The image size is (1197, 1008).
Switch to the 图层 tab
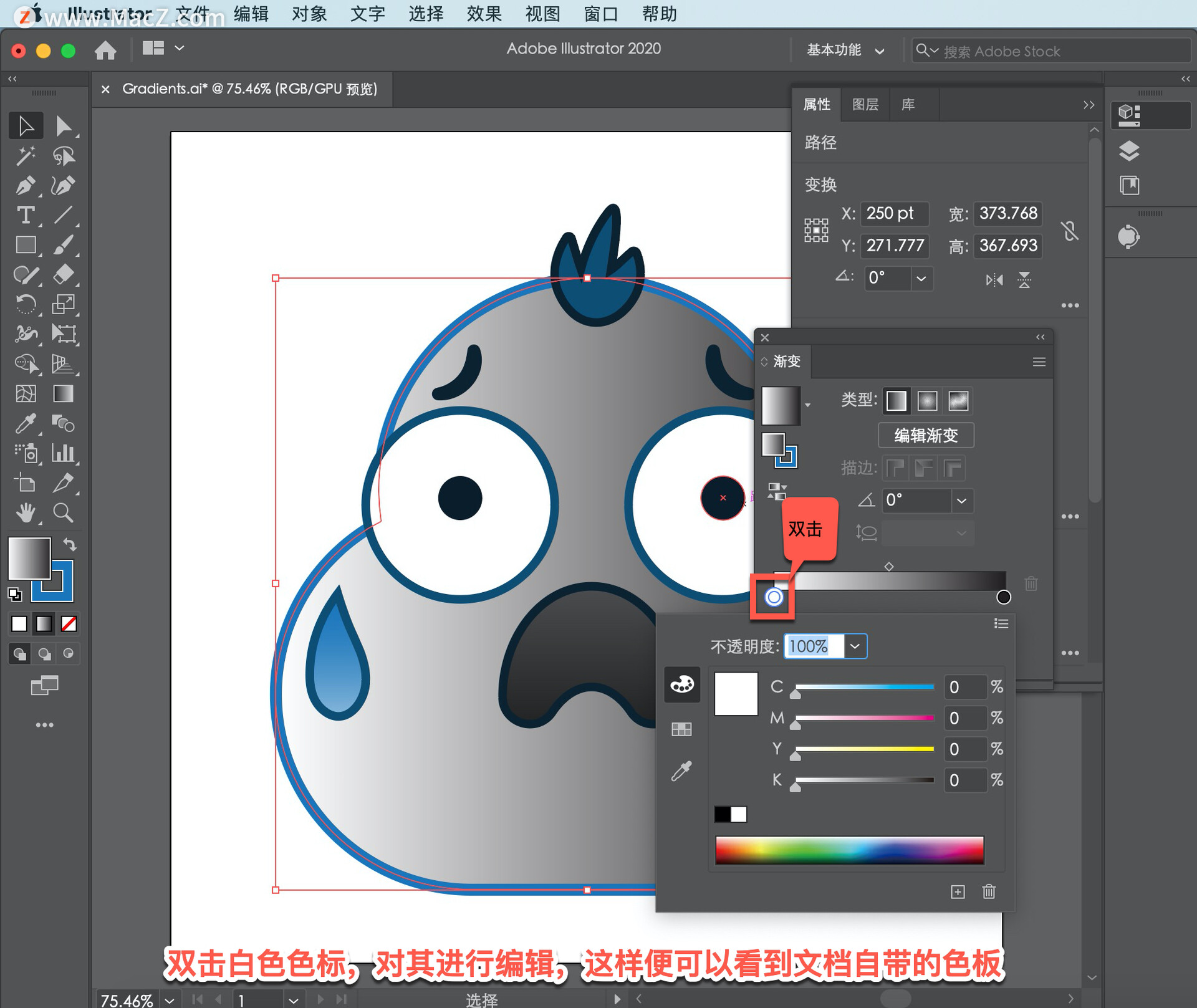pos(865,105)
